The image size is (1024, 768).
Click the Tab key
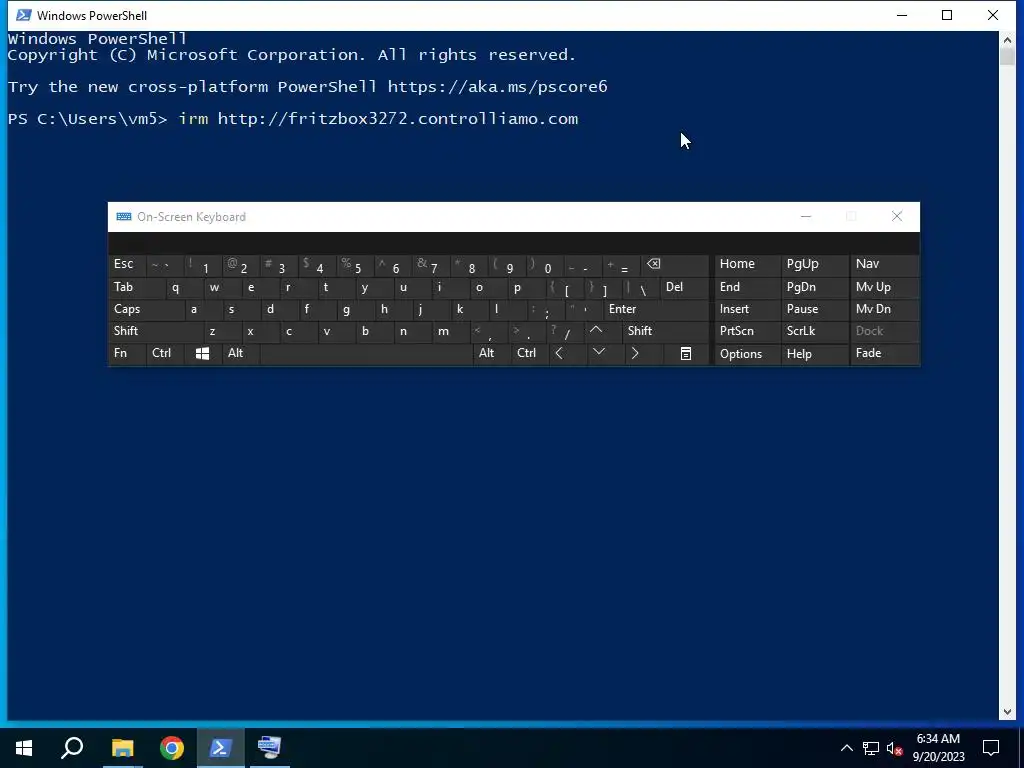(x=135, y=287)
